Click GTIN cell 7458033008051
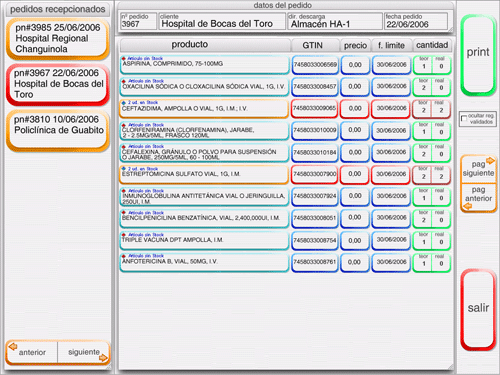Viewport: 500px width, 375px height. (315, 218)
